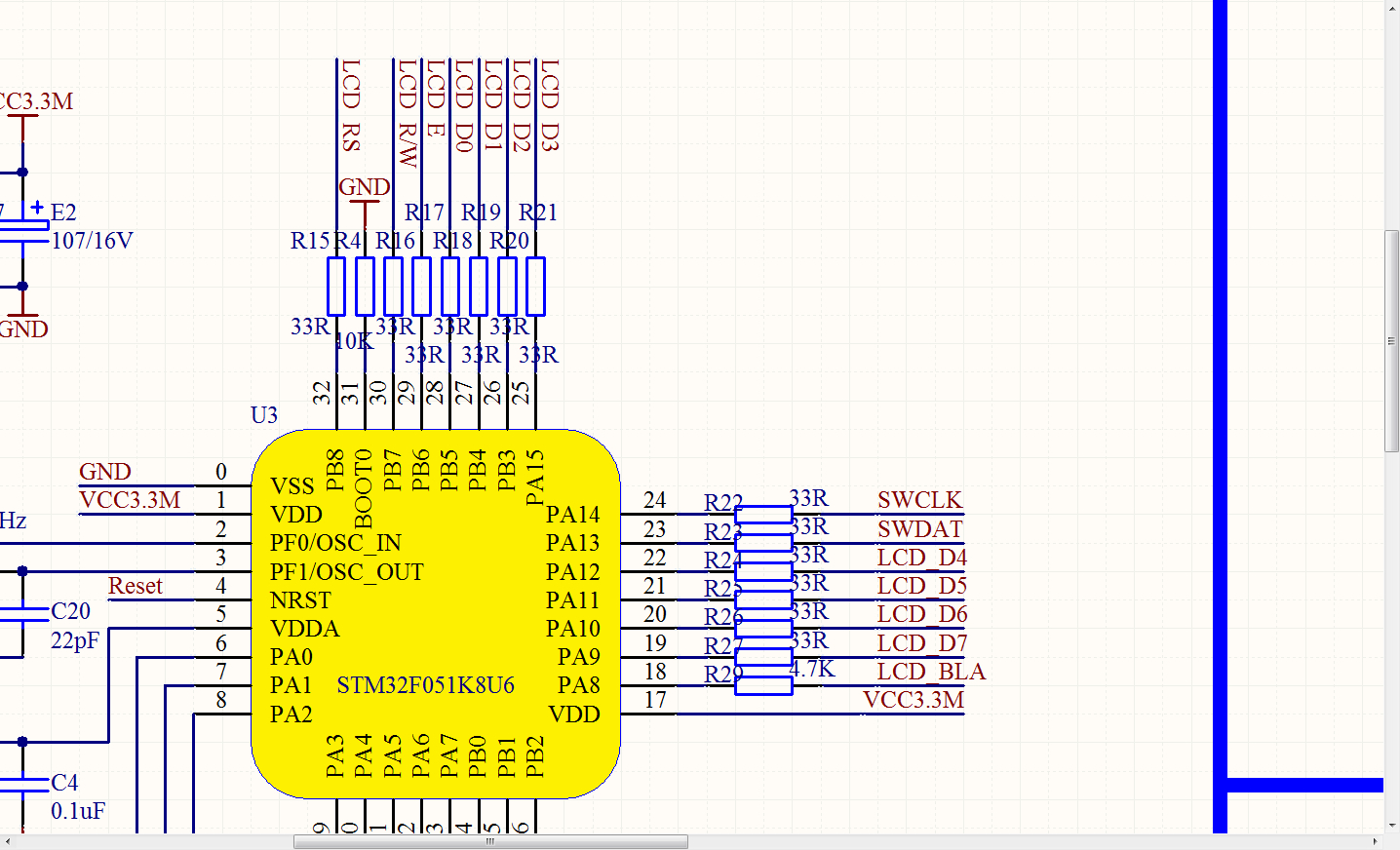Image resolution: width=1400 pixels, height=850 pixels.
Task: Click the horizontal scrollbar's left arrow
Action: 8,841
